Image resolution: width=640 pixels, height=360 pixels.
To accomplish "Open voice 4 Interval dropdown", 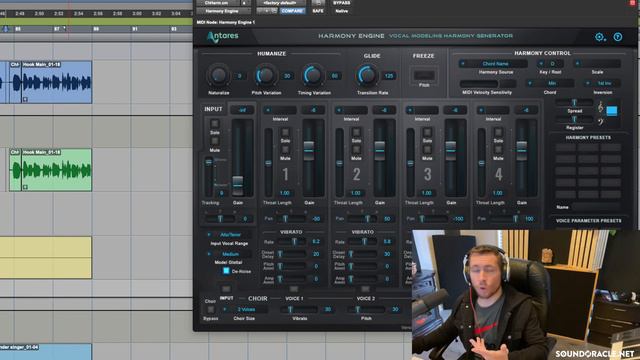I will (493, 110).
